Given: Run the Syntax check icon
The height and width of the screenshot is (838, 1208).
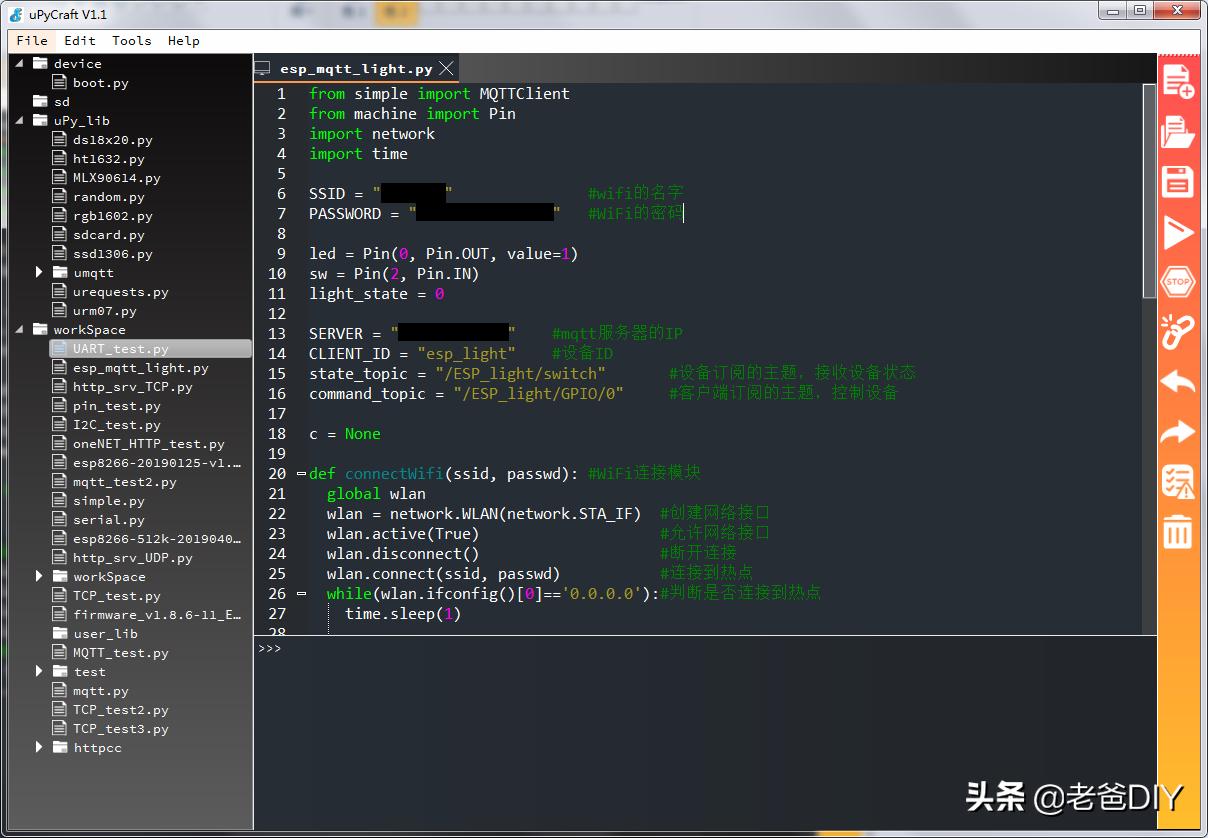Looking at the screenshot, I should pyautogui.click(x=1178, y=481).
